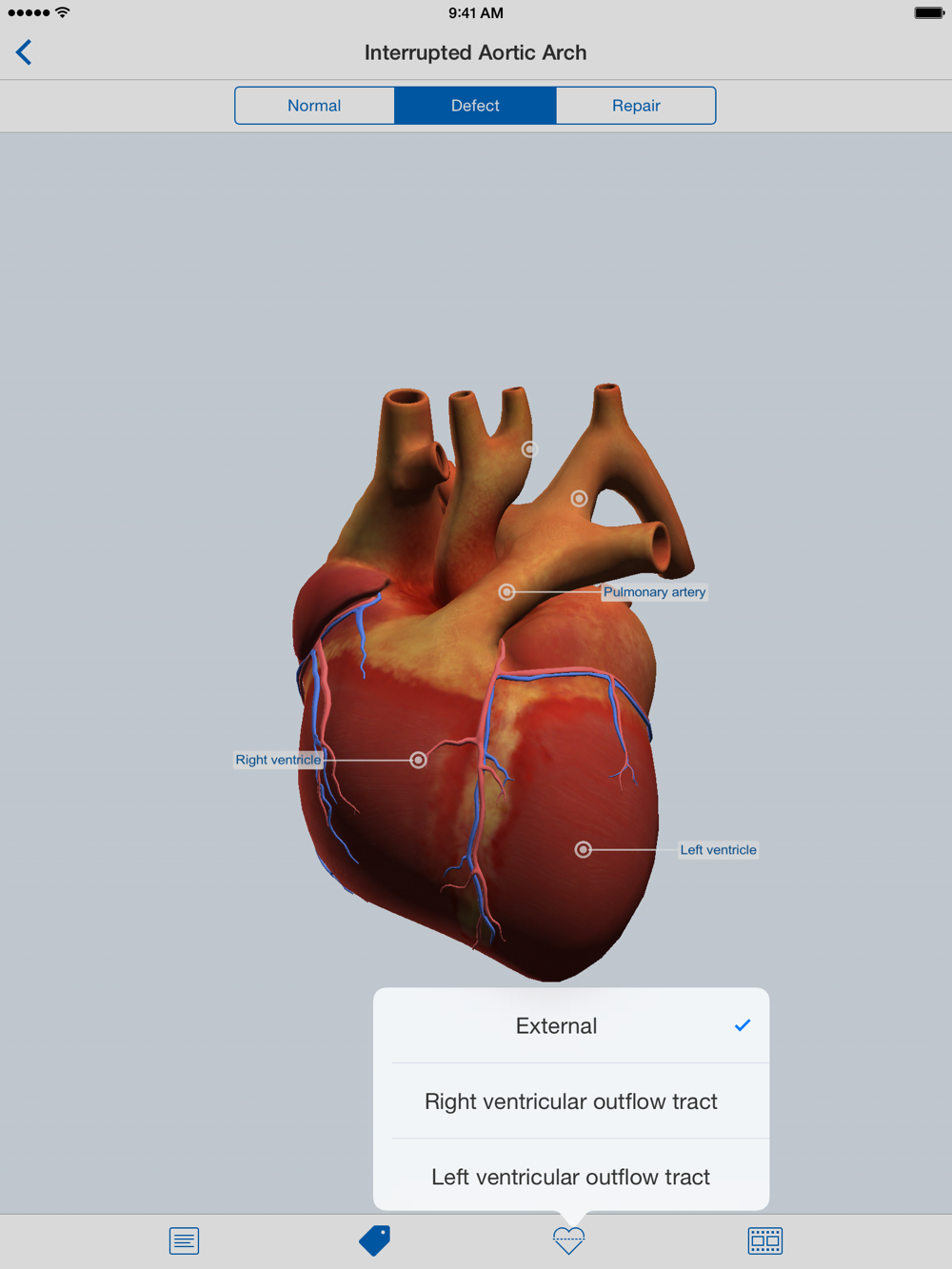Viewport: 952px width, 1269px height.
Task: Tap the unlabeled marker on descending aorta
Action: point(579,499)
